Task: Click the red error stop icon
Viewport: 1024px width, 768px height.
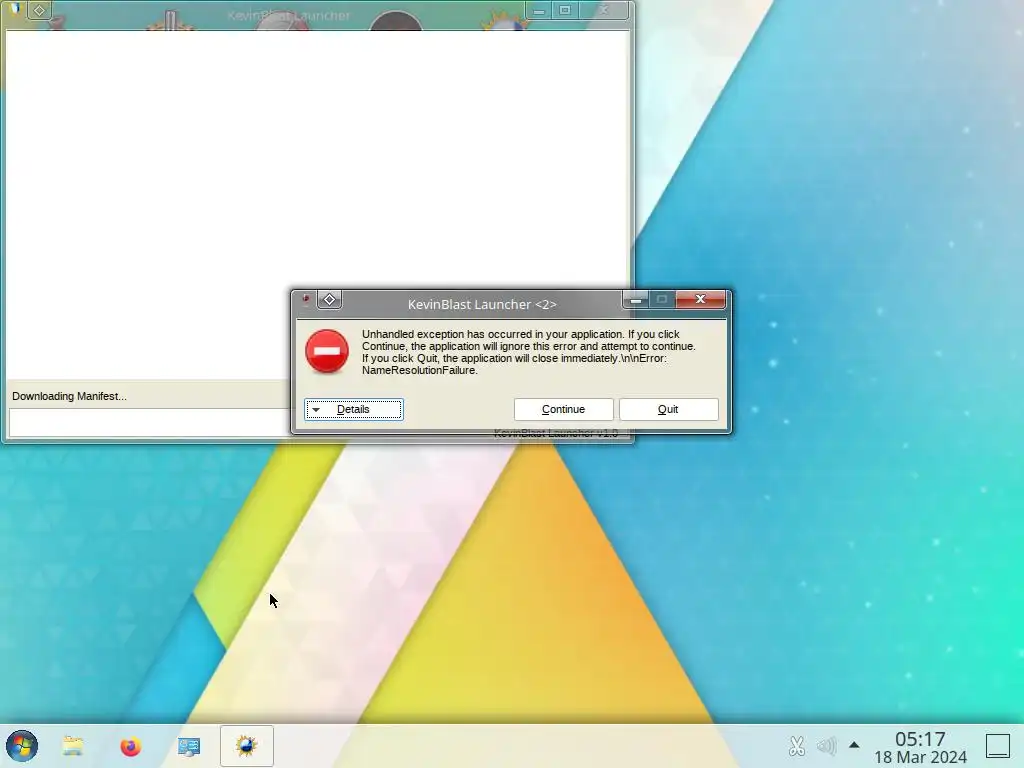Action: click(x=327, y=351)
